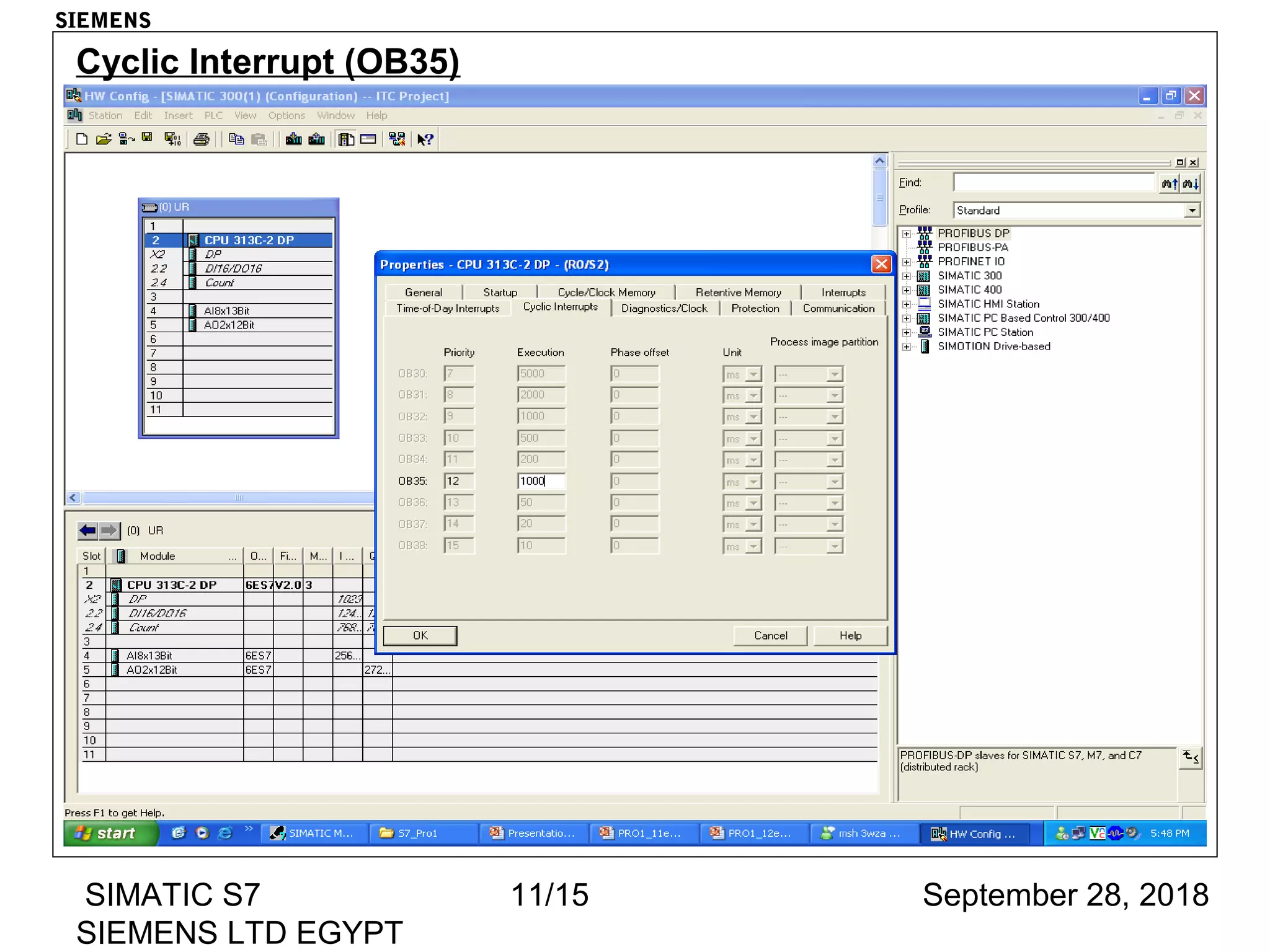
Task: Select the PROFIBUS-PA catalog item
Action: pyautogui.click(x=973, y=248)
